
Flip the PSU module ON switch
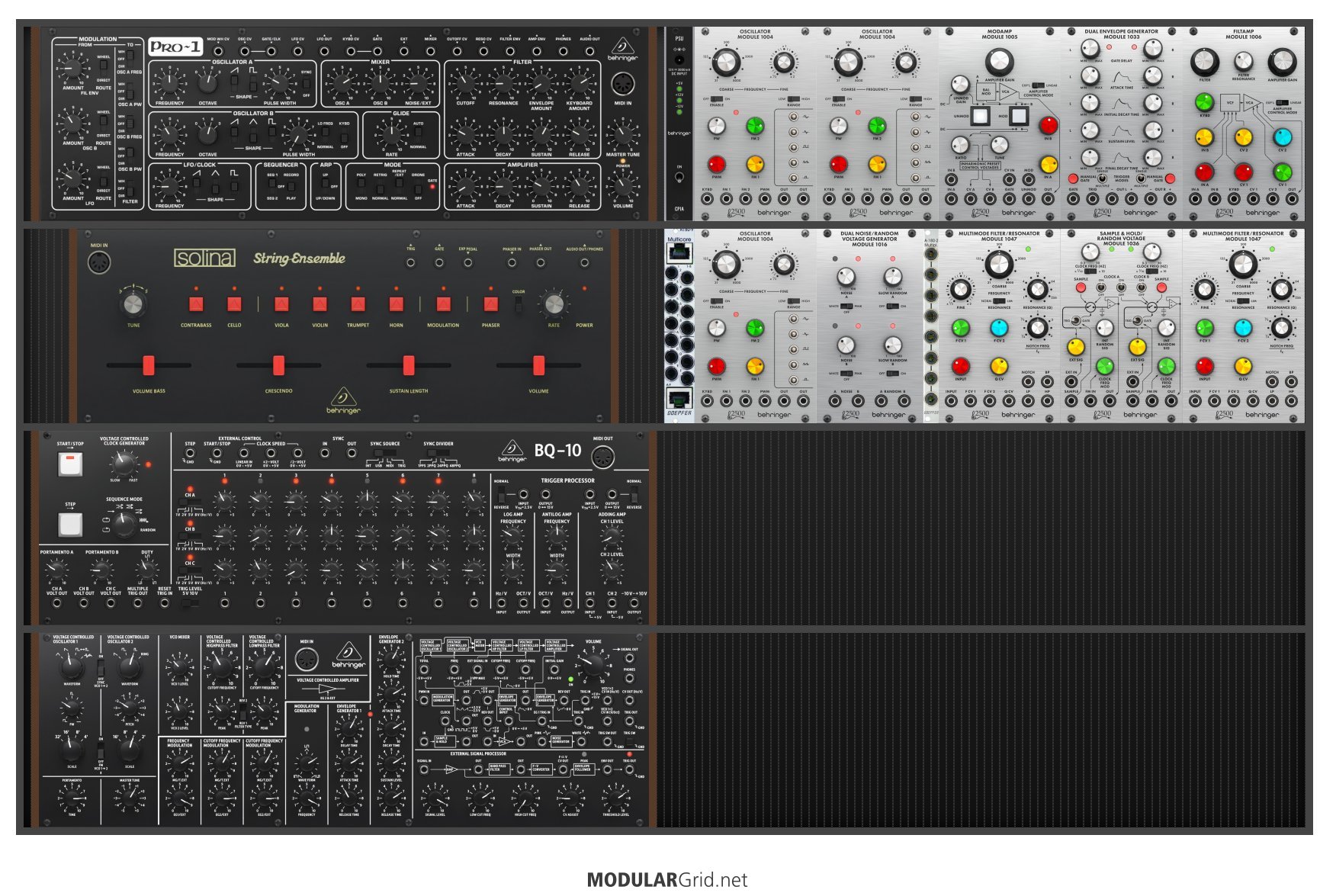tap(679, 178)
